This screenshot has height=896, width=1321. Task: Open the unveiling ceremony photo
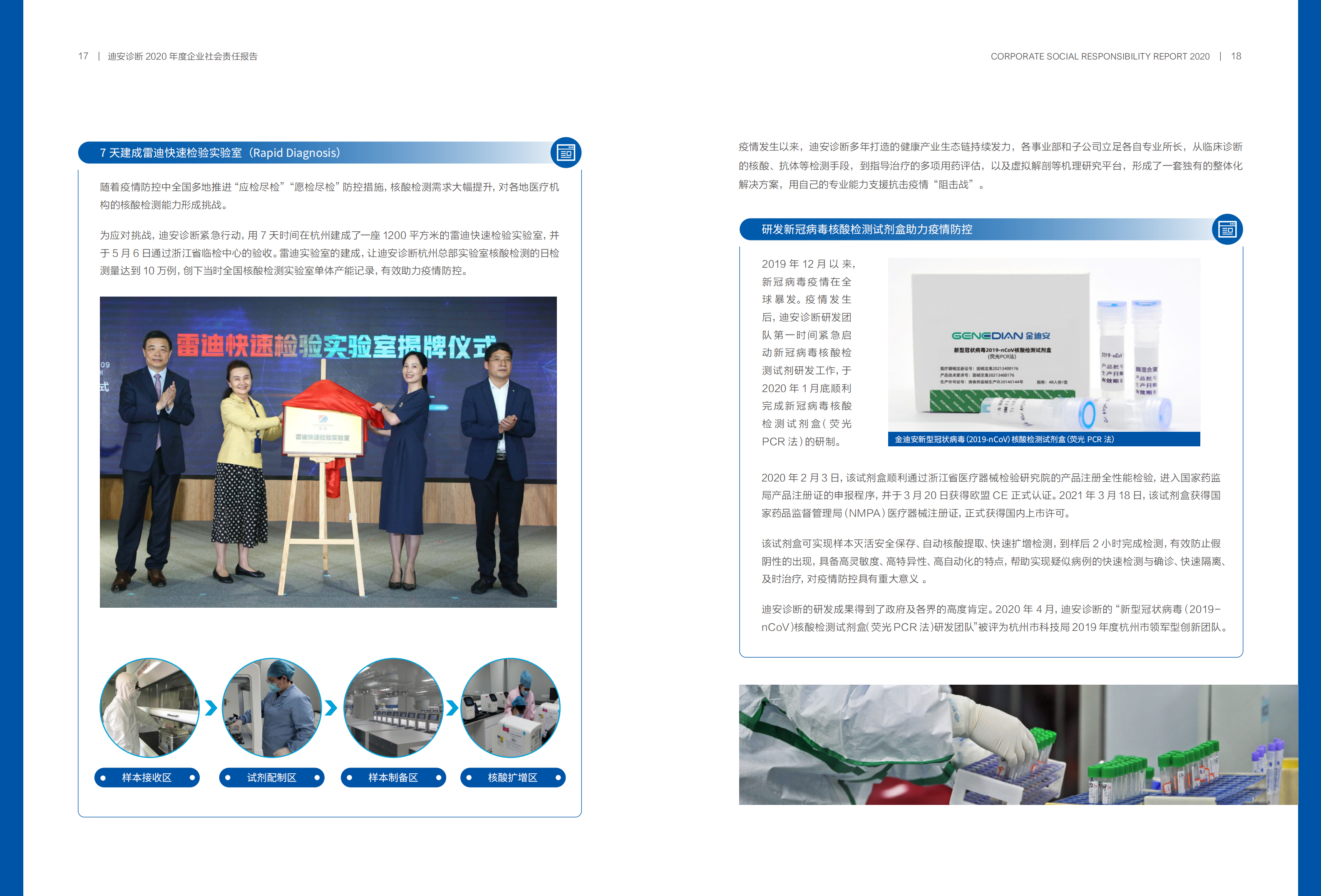point(328,452)
